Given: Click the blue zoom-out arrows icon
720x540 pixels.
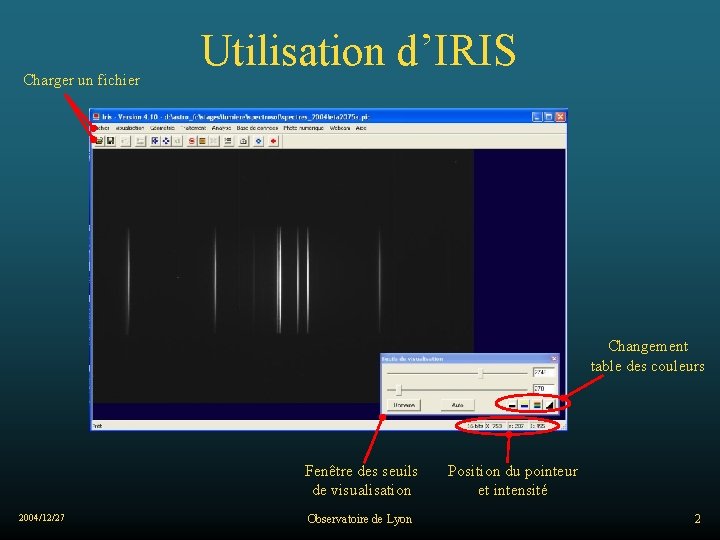Looking at the screenshot, I should [x=166, y=141].
